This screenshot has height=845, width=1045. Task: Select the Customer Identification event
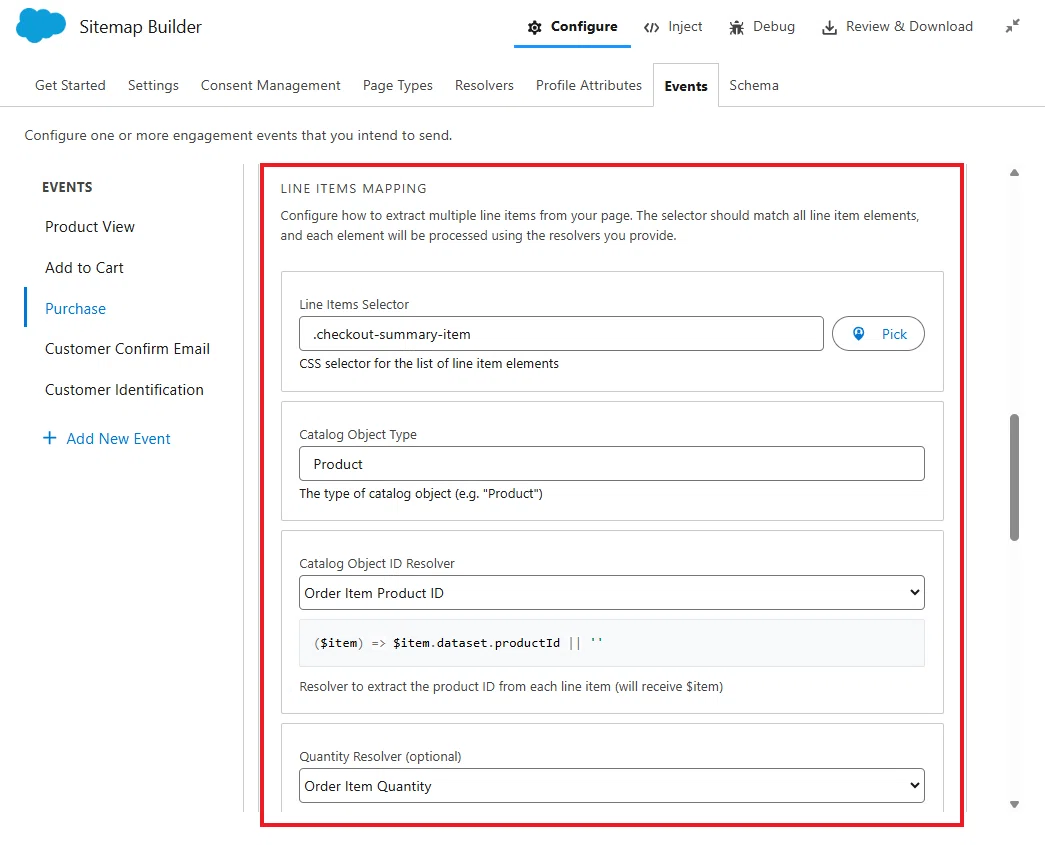click(125, 389)
